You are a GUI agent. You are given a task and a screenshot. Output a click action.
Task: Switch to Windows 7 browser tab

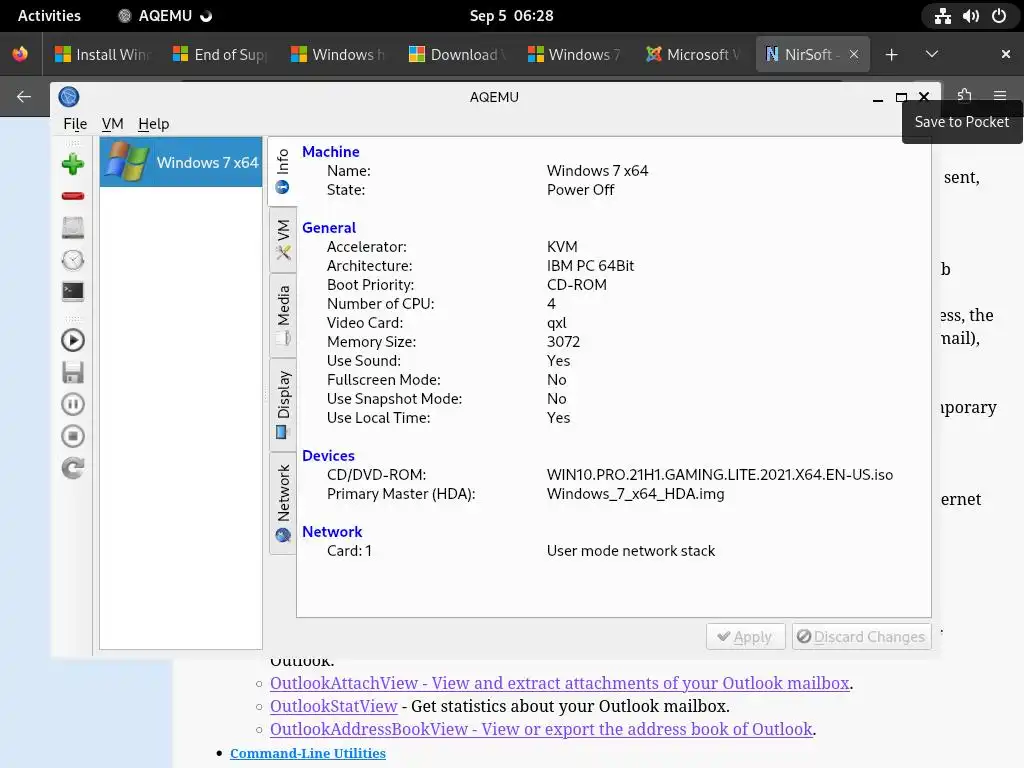(575, 54)
